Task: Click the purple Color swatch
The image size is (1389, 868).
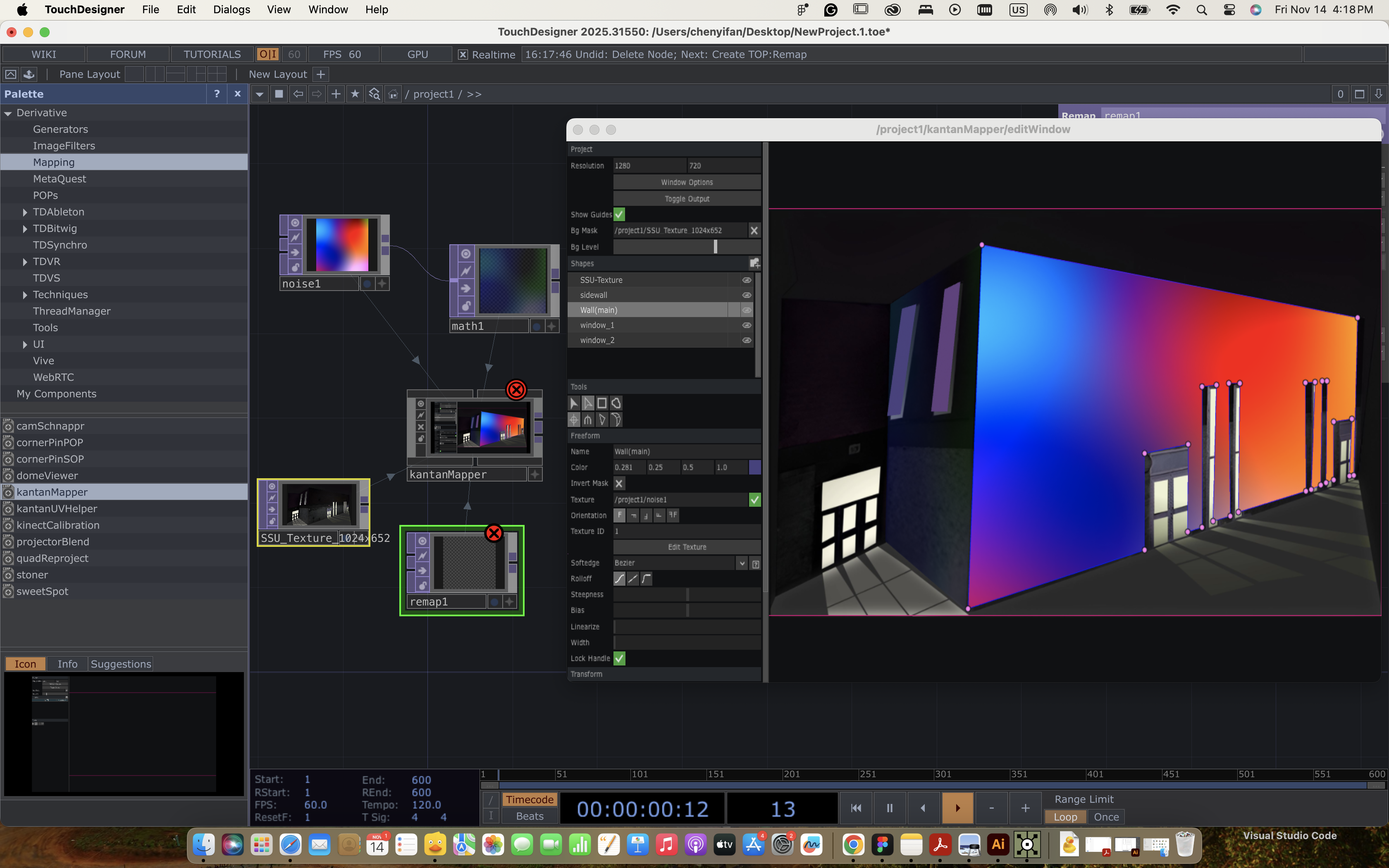Action: pyautogui.click(x=754, y=467)
